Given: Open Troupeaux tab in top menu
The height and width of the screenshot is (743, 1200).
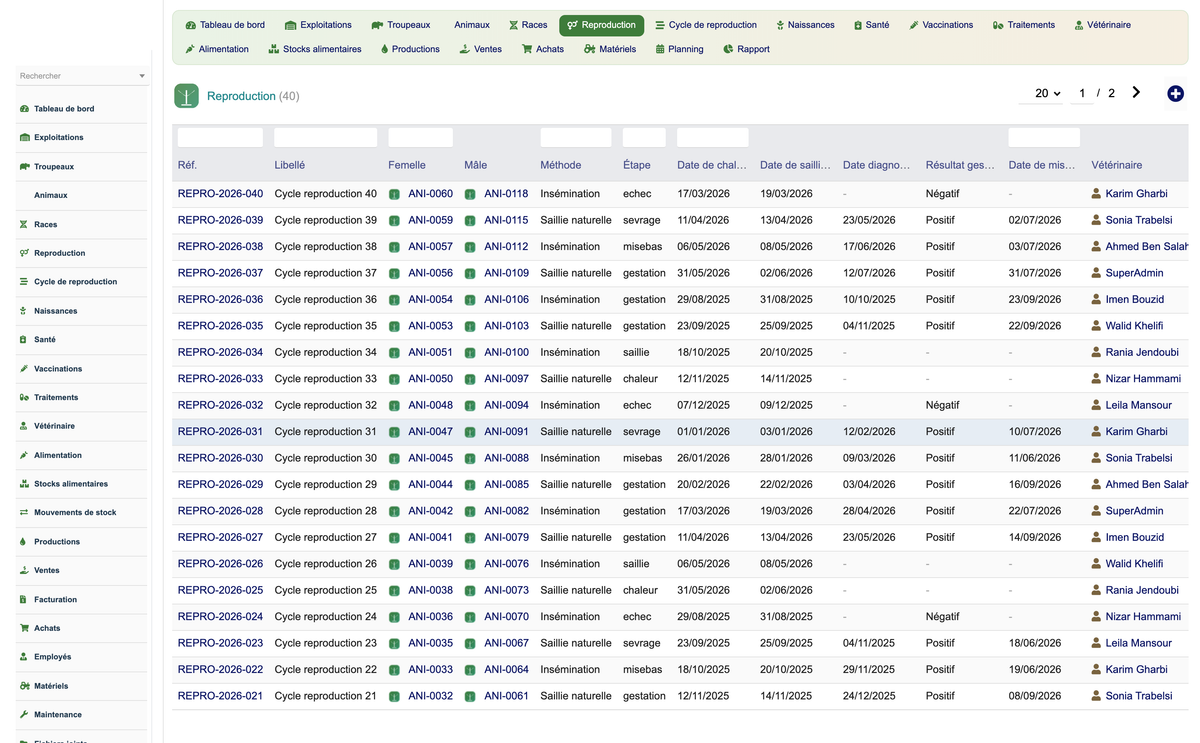Looking at the screenshot, I should click(400, 25).
